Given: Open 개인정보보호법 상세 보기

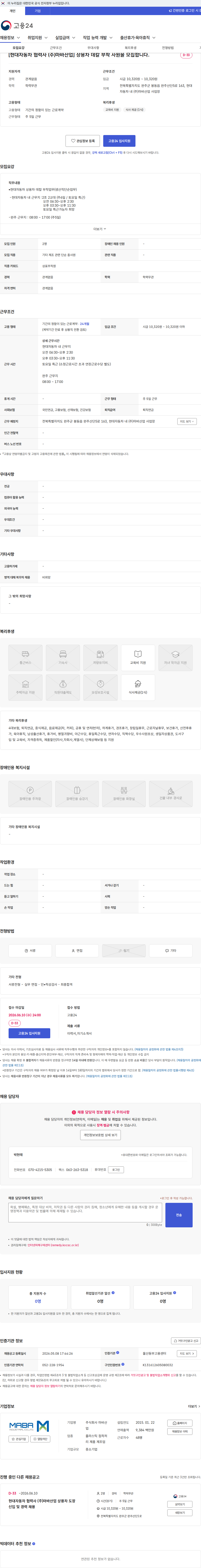Looking at the screenshot, I should 100,1135.
